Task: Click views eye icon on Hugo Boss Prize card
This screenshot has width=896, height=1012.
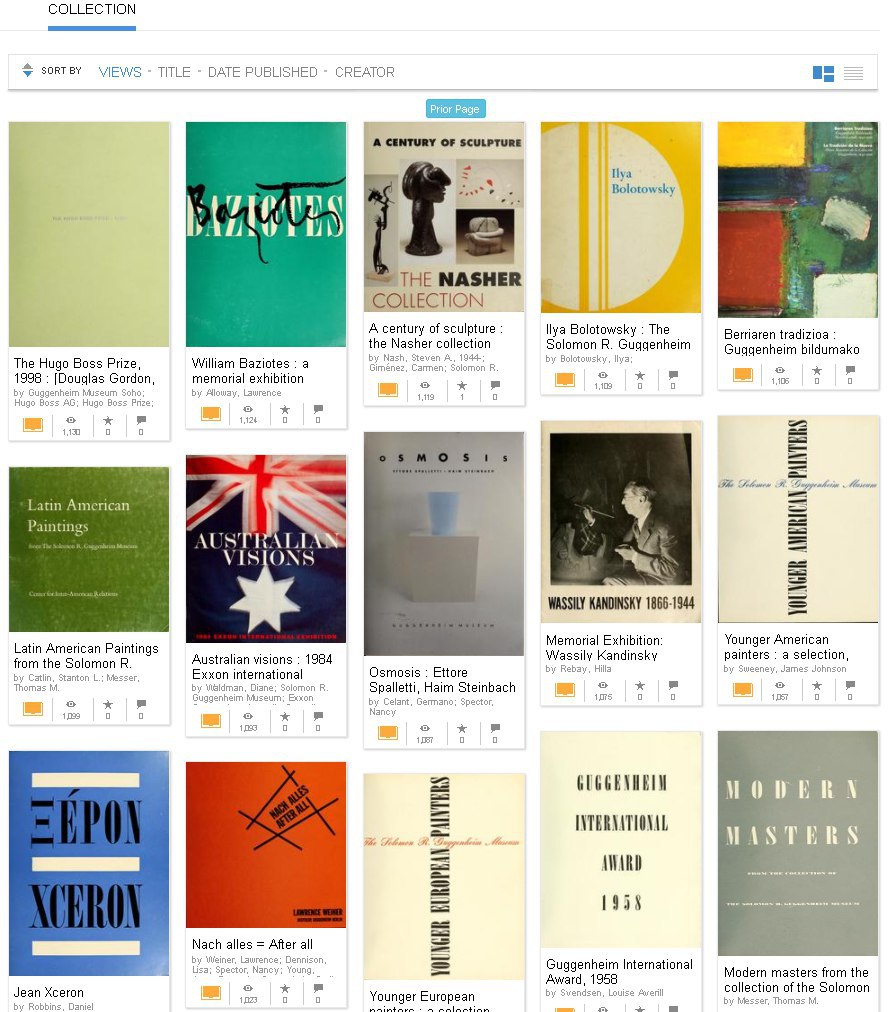Action: (71, 420)
